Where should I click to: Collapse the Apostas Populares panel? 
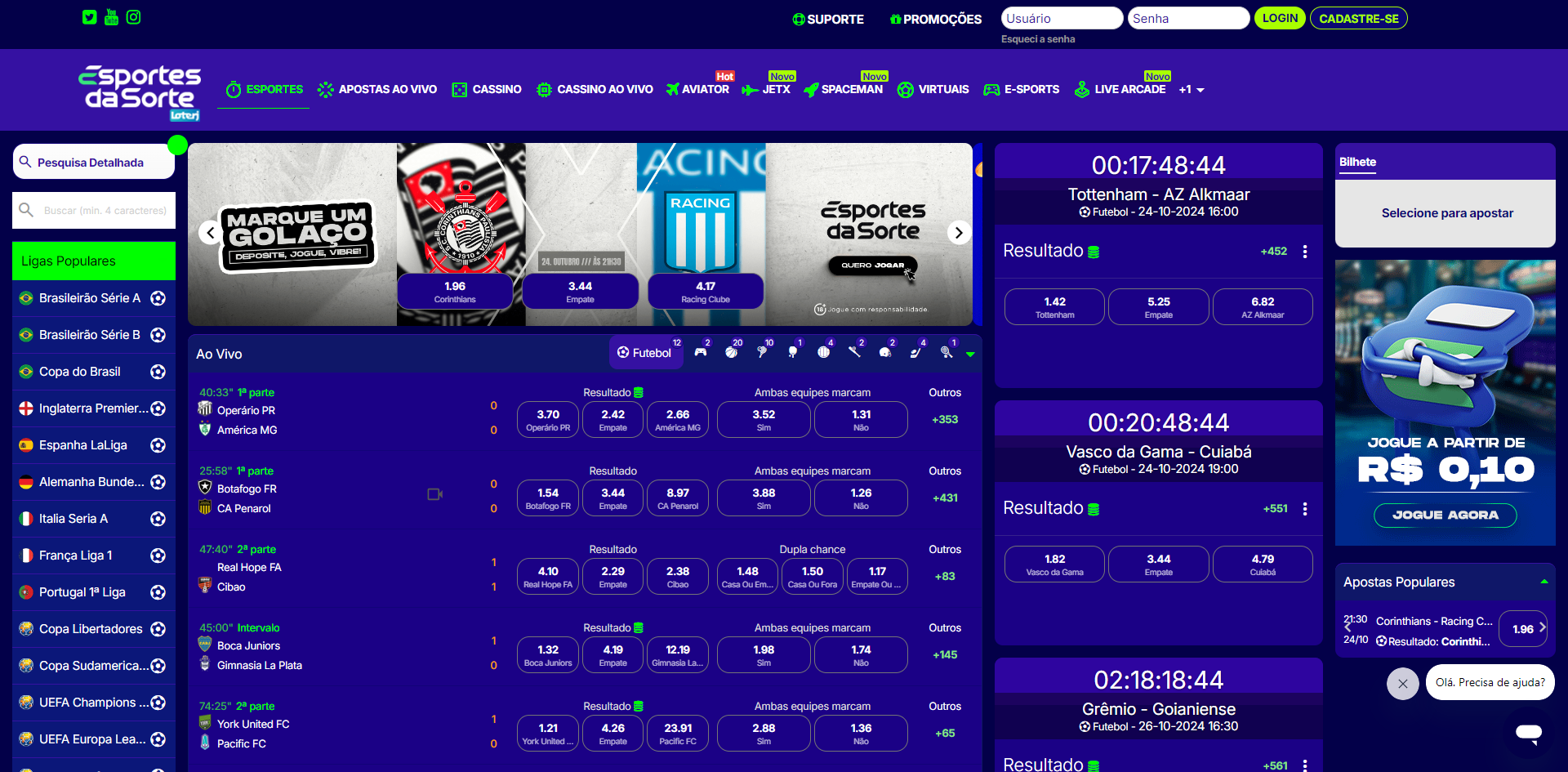pyautogui.click(x=1544, y=582)
